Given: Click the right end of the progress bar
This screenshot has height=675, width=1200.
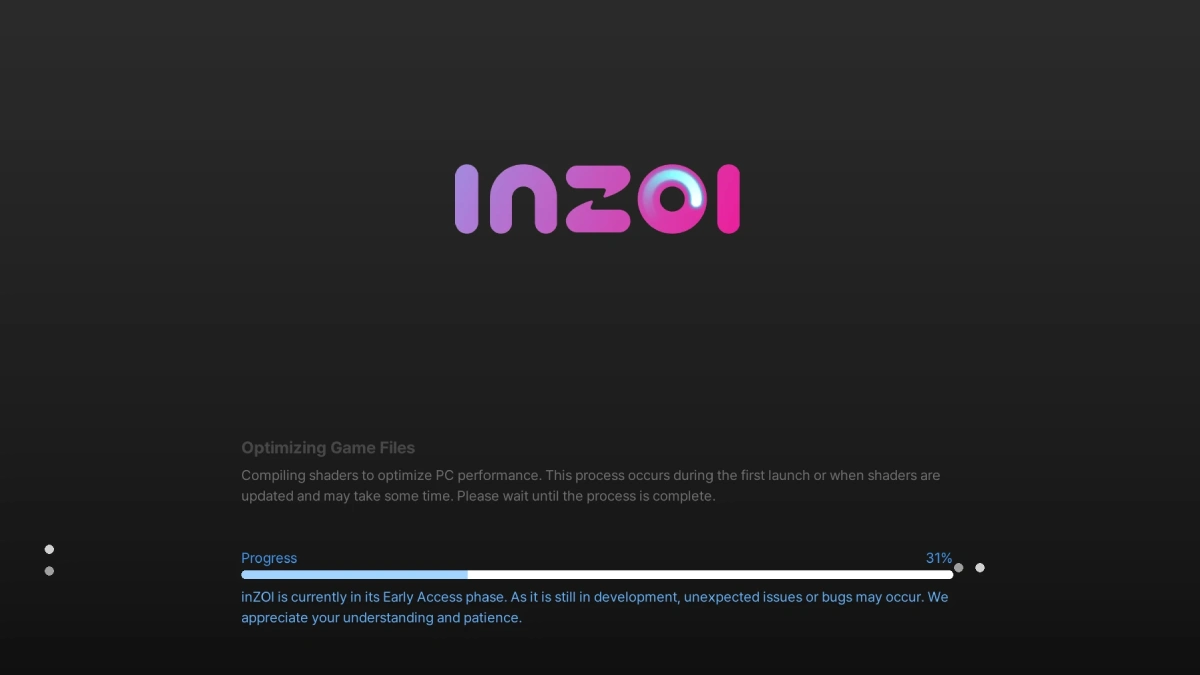Looking at the screenshot, I should pos(948,575).
